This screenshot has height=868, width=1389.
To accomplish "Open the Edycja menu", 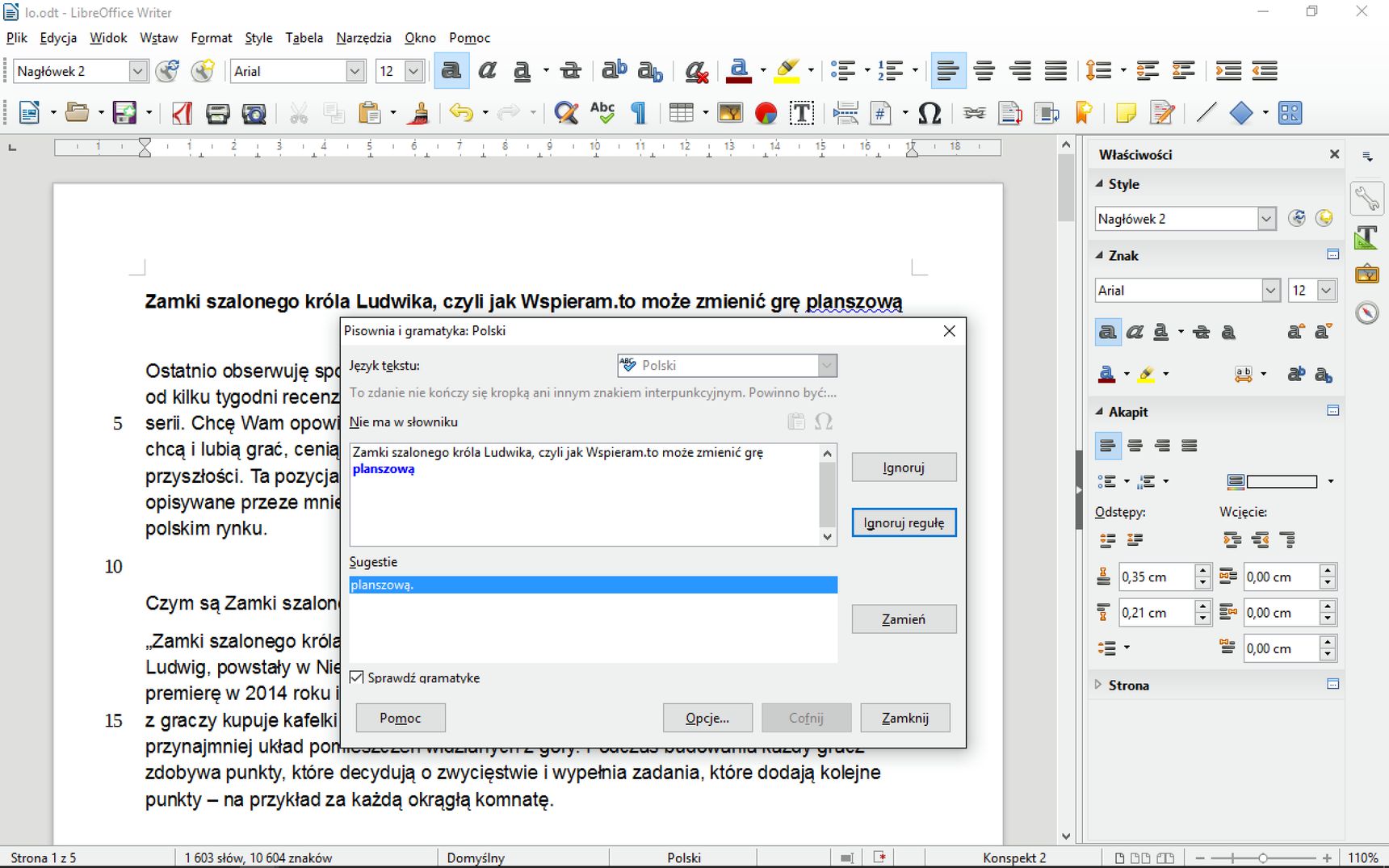I will [x=58, y=38].
